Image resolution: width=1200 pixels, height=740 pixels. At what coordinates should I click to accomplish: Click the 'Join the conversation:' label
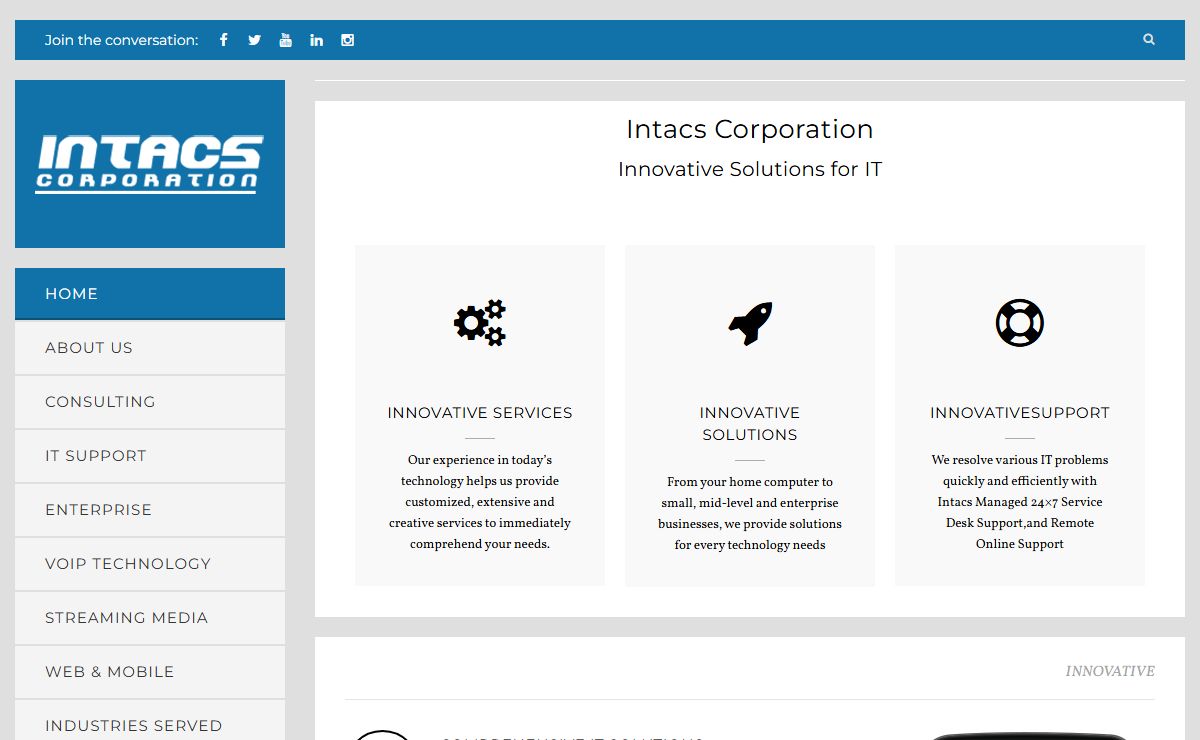pos(122,40)
